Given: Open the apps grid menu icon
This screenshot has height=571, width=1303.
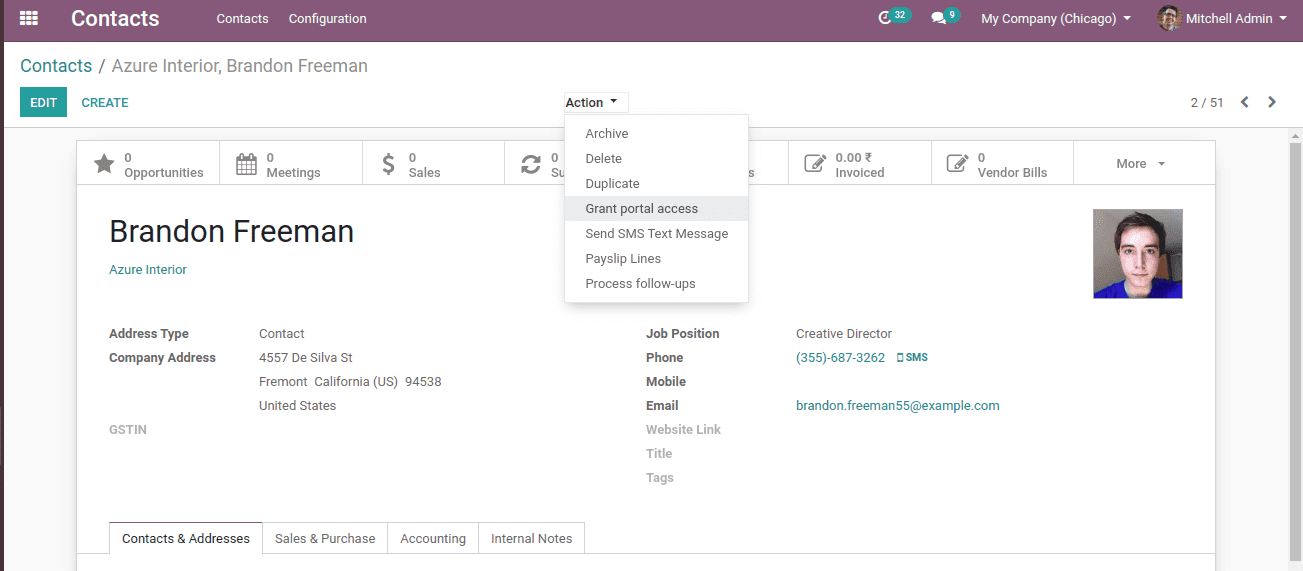Looking at the screenshot, I should tap(29, 18).
